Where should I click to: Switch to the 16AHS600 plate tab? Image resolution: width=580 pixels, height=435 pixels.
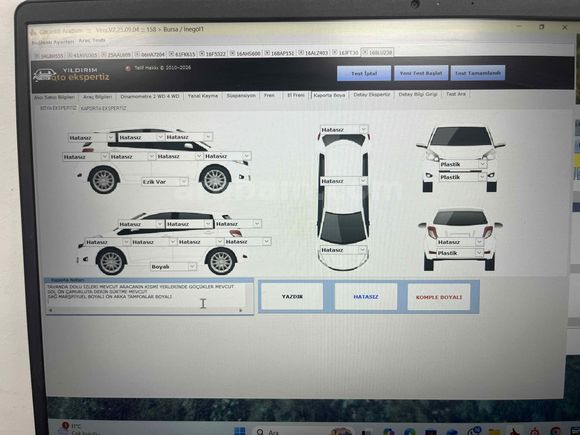(248, 53)
